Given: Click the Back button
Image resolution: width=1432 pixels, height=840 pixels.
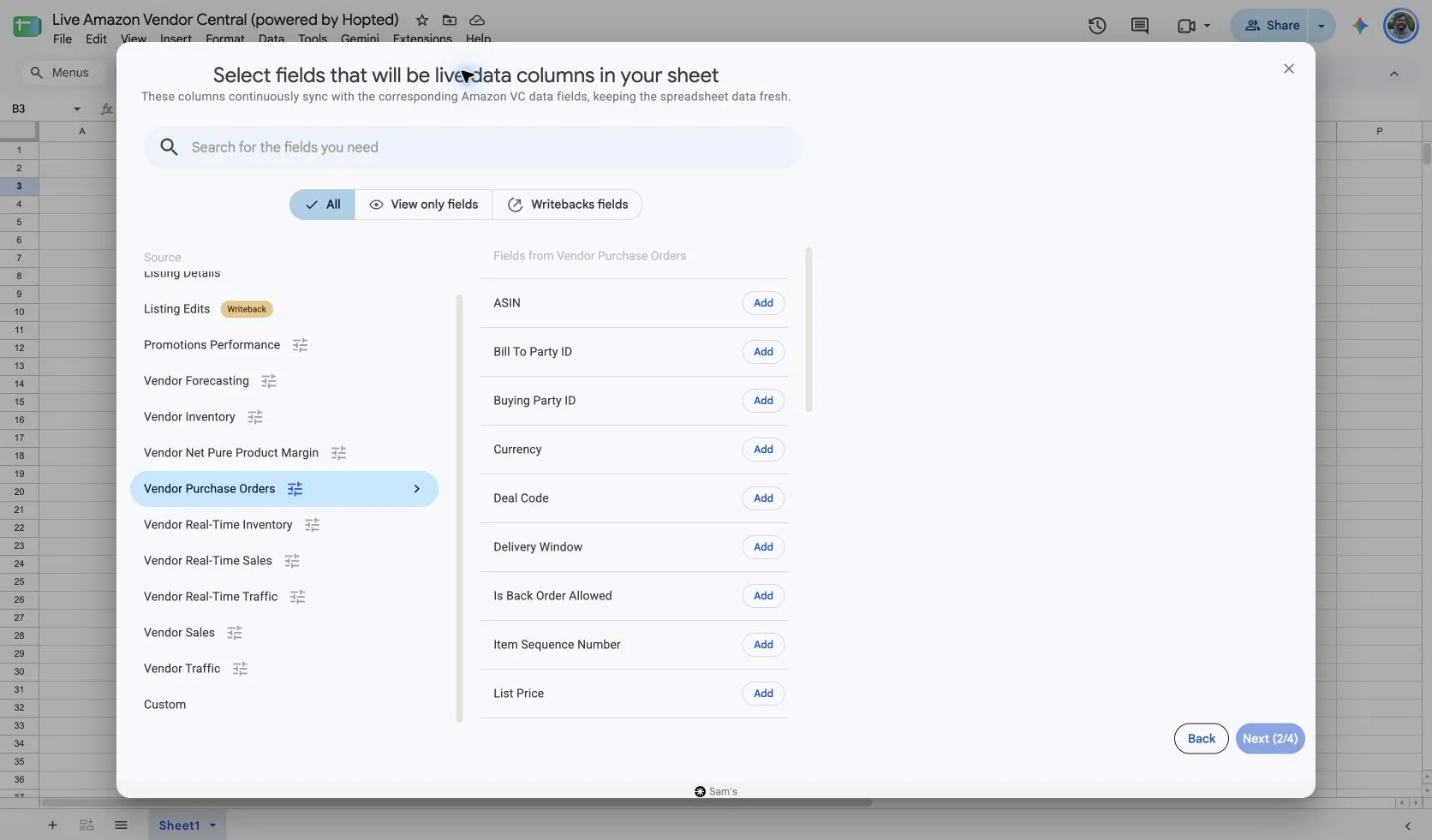Looking at the screenshot, I should click(1201, 739).
